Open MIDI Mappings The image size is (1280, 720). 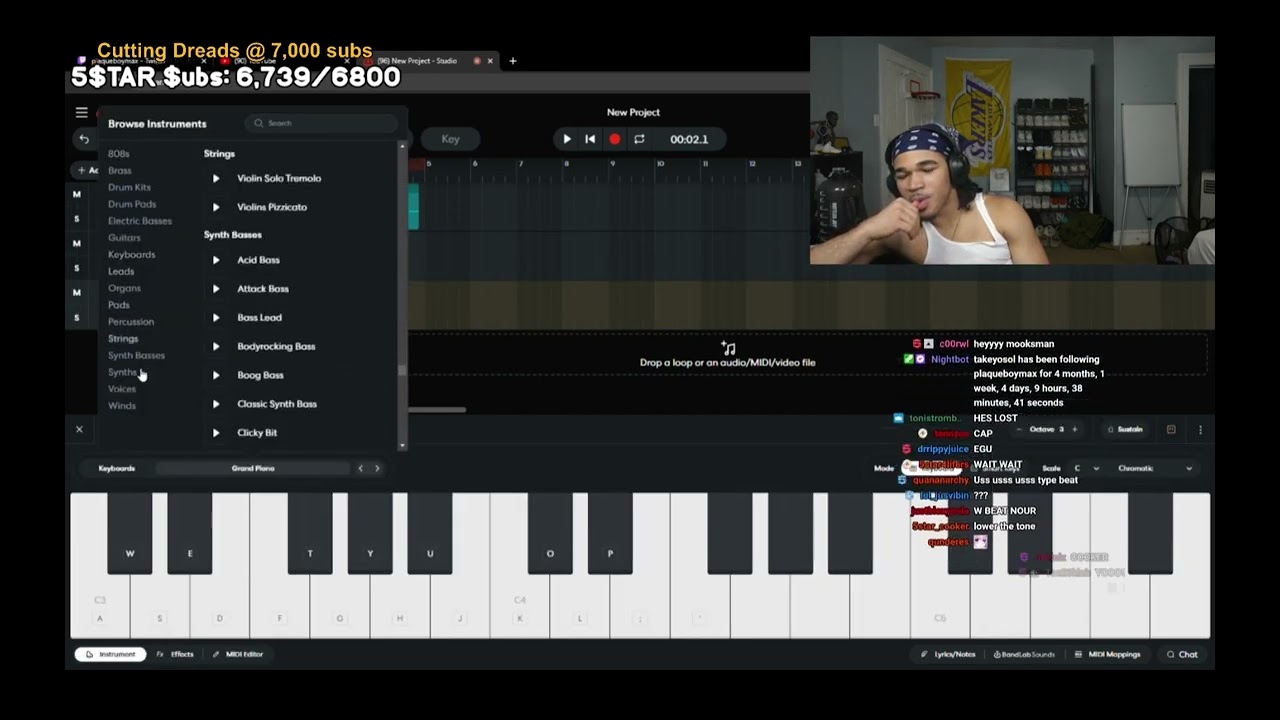click(x=1107, y=654)
